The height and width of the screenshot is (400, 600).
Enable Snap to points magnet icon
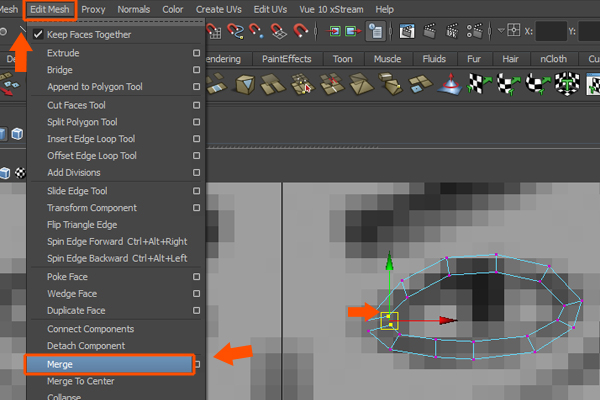[256, 31]
